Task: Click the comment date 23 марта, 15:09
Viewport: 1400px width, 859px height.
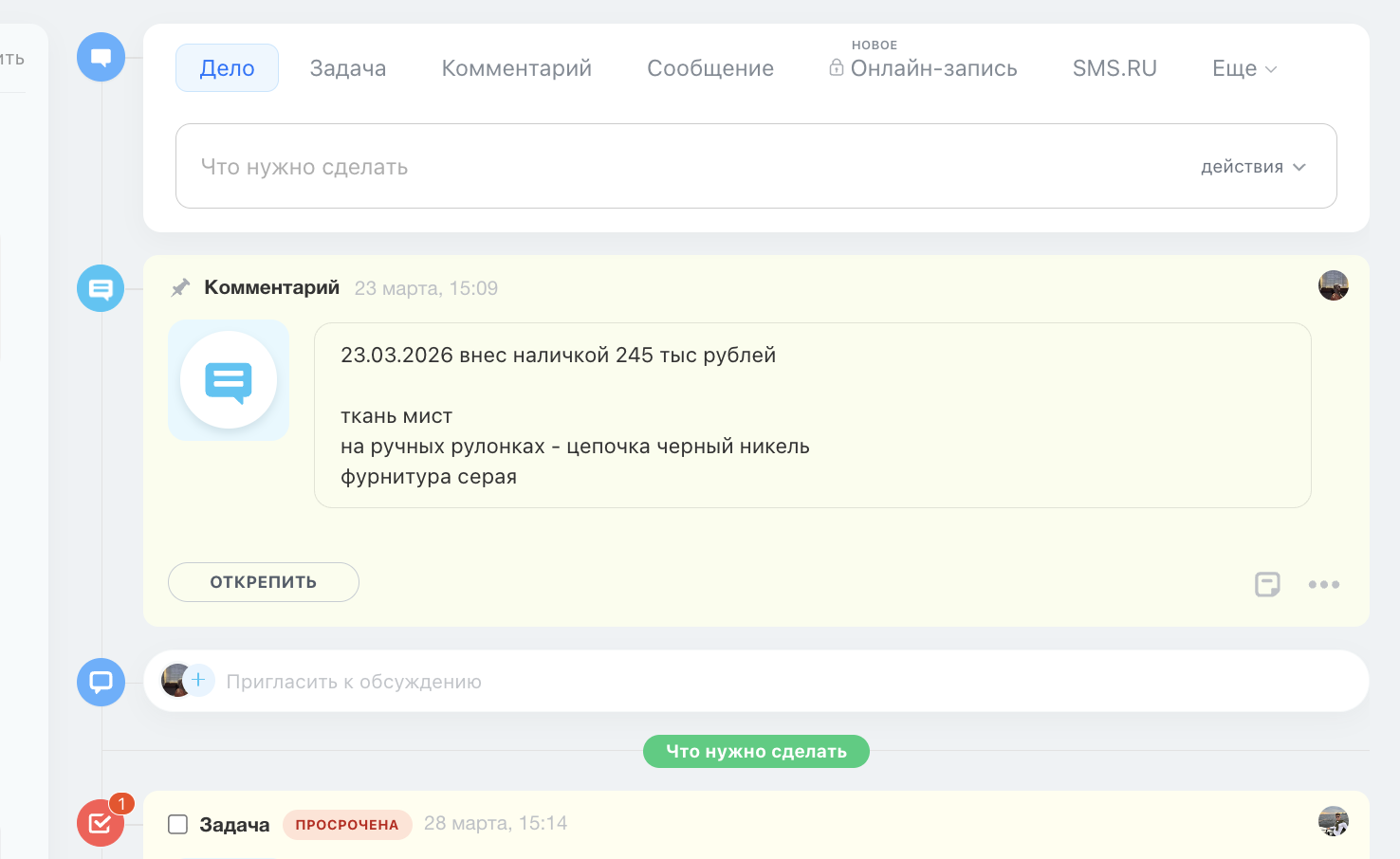Action: click(x=426, y=288)
